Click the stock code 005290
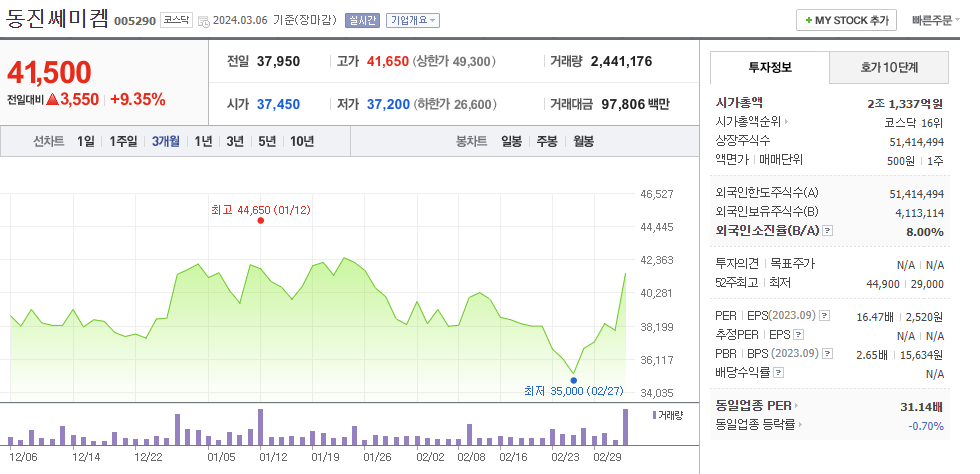 coord(134,21)
